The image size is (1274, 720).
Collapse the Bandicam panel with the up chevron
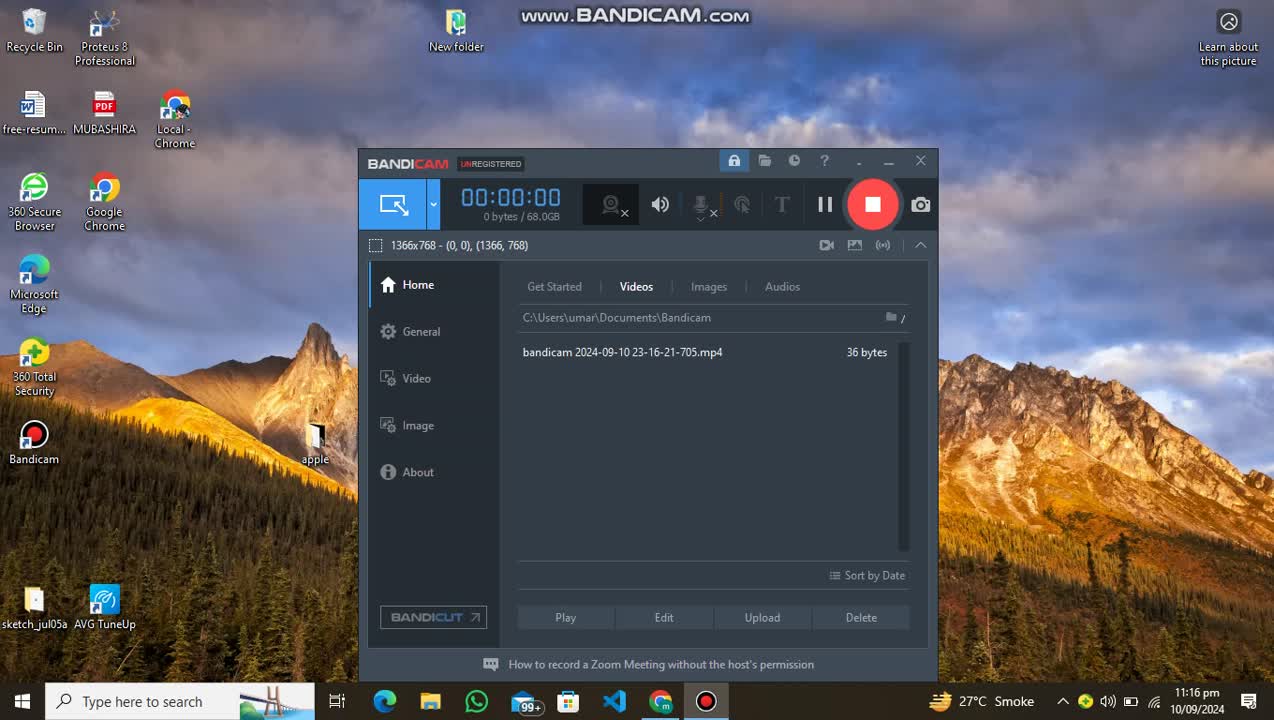click(921, 245)
